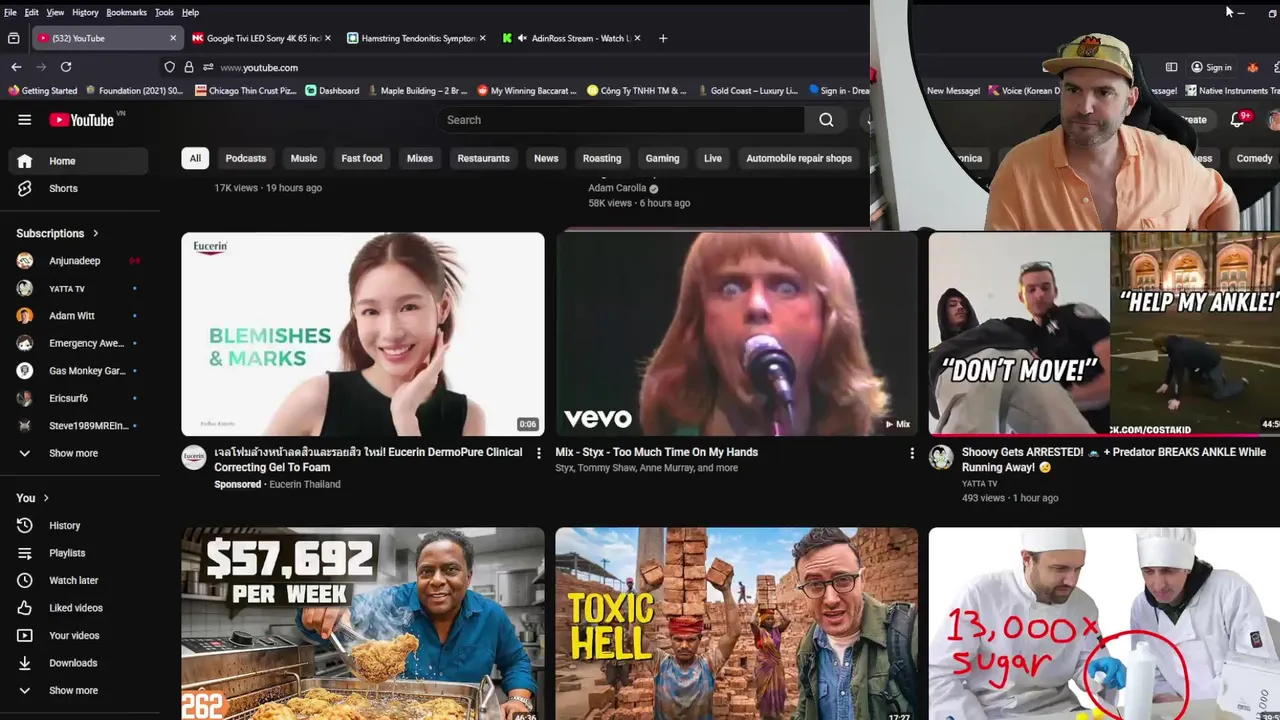Open Shorts in the sidebar
This screenshot has width=1280, height=720.
(78, 188)
